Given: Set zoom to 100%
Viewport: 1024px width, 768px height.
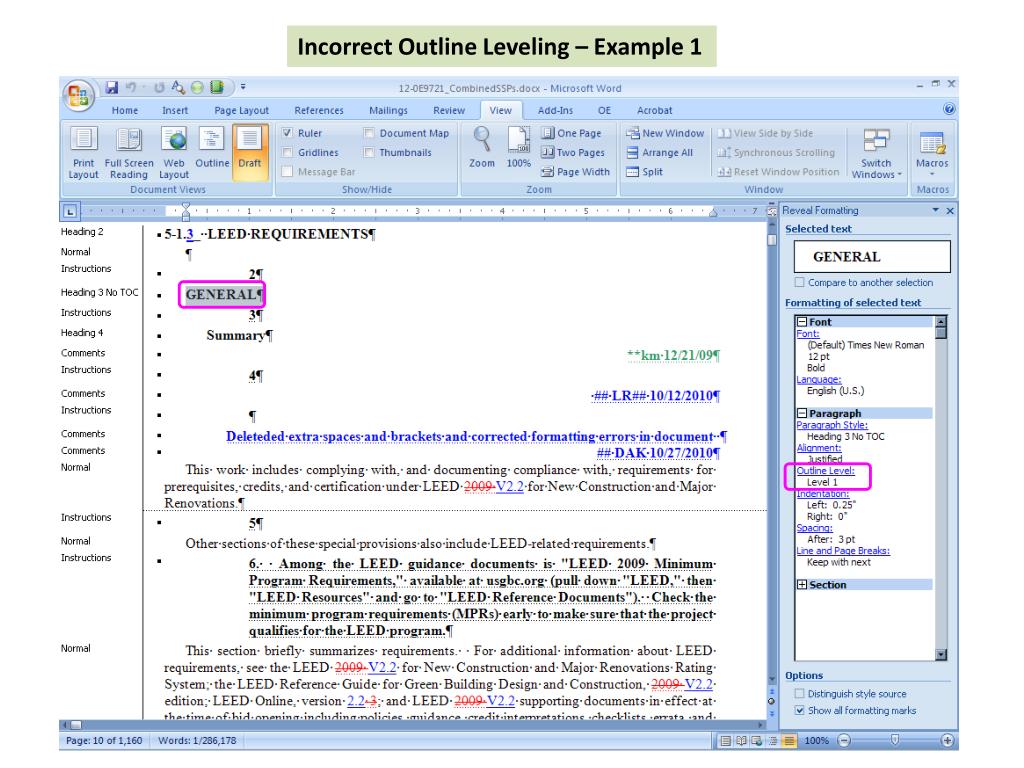Looking at the screenshot, I should click(519, 148).
